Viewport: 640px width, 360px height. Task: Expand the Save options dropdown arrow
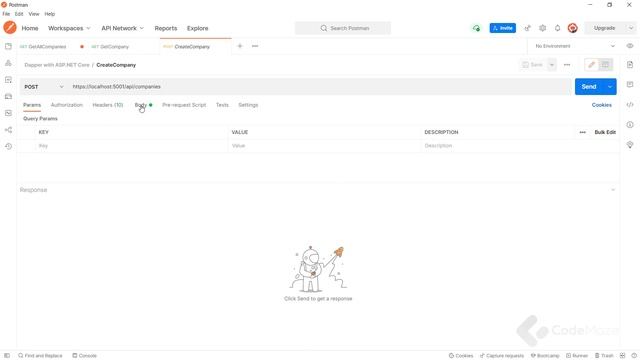(x=551, y=65)
